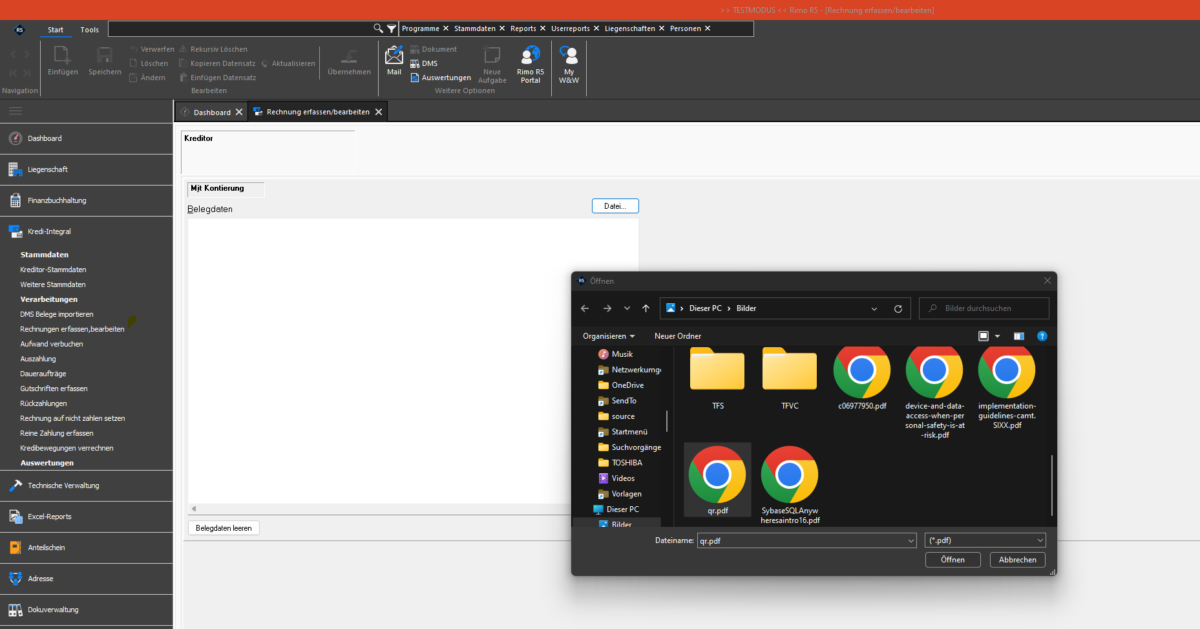
Task: Select the c06977950.pdf file thumbnail
Action: (861, 380)
